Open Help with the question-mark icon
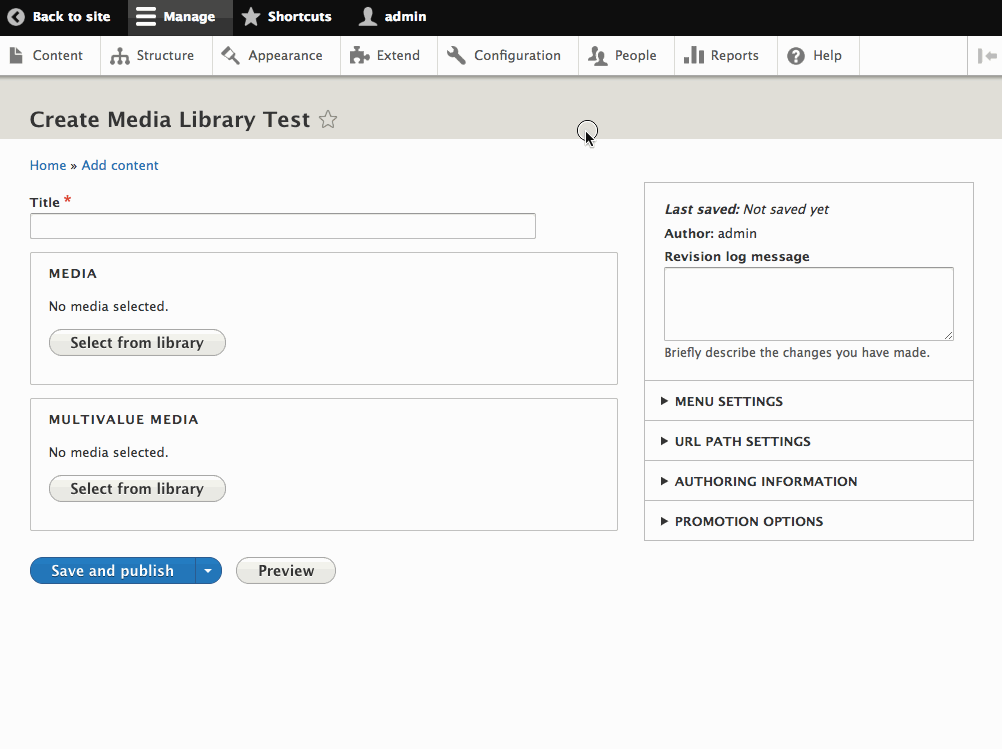 click(x=796, y=55)
